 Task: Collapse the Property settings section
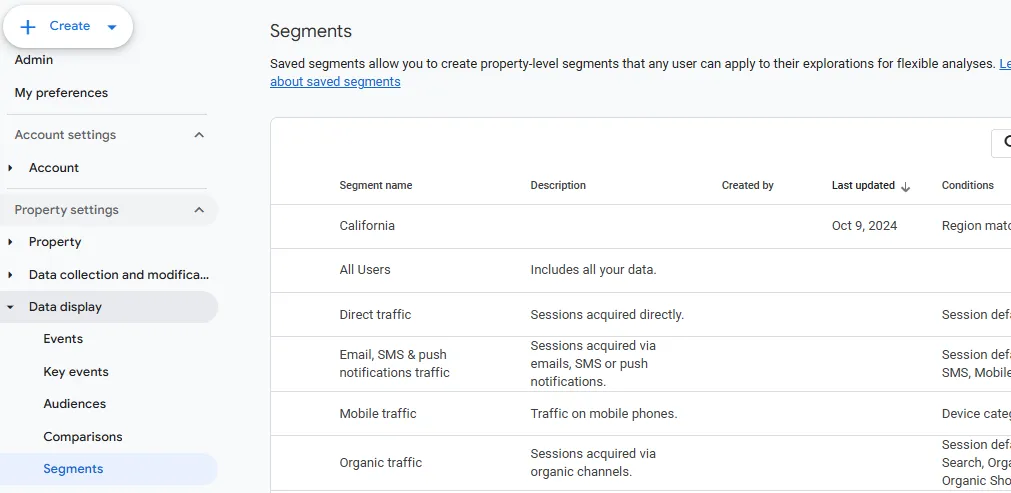(x=199, y=210)
